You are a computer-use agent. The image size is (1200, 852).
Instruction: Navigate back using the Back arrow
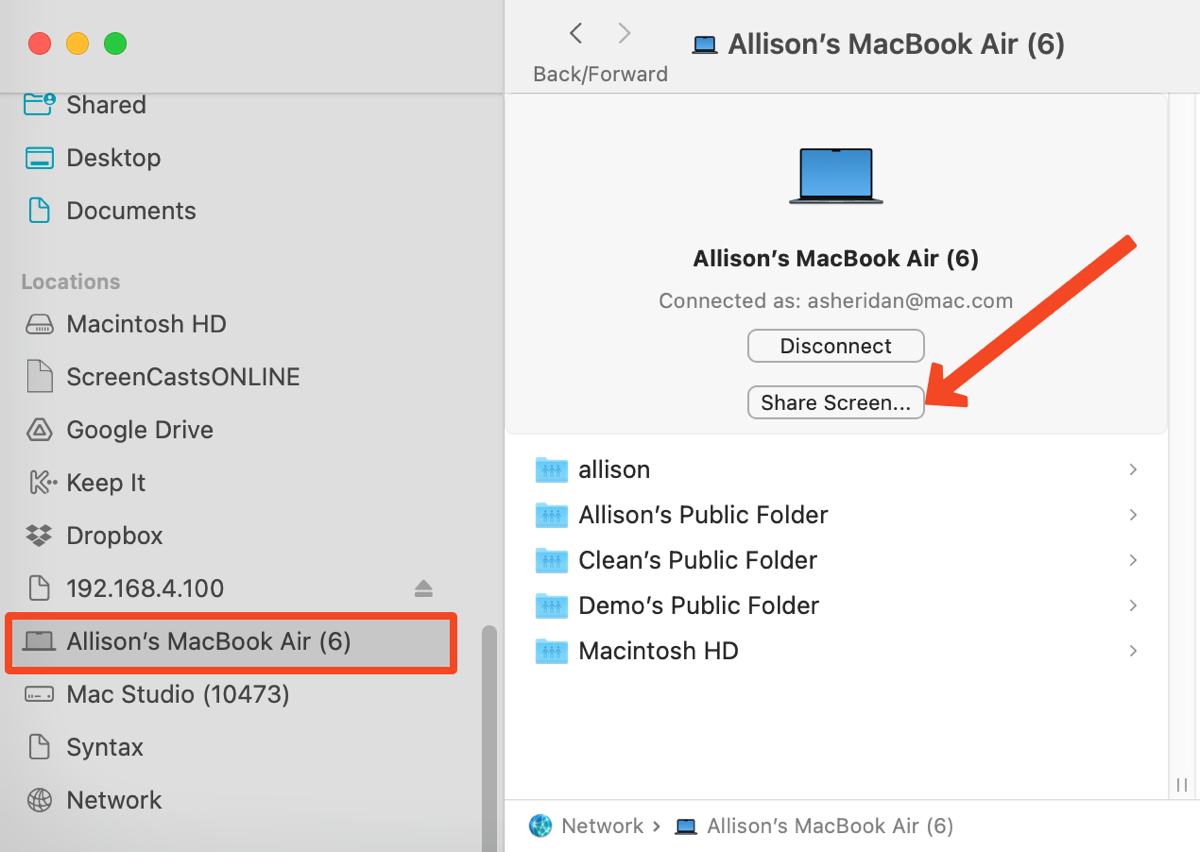575,32
